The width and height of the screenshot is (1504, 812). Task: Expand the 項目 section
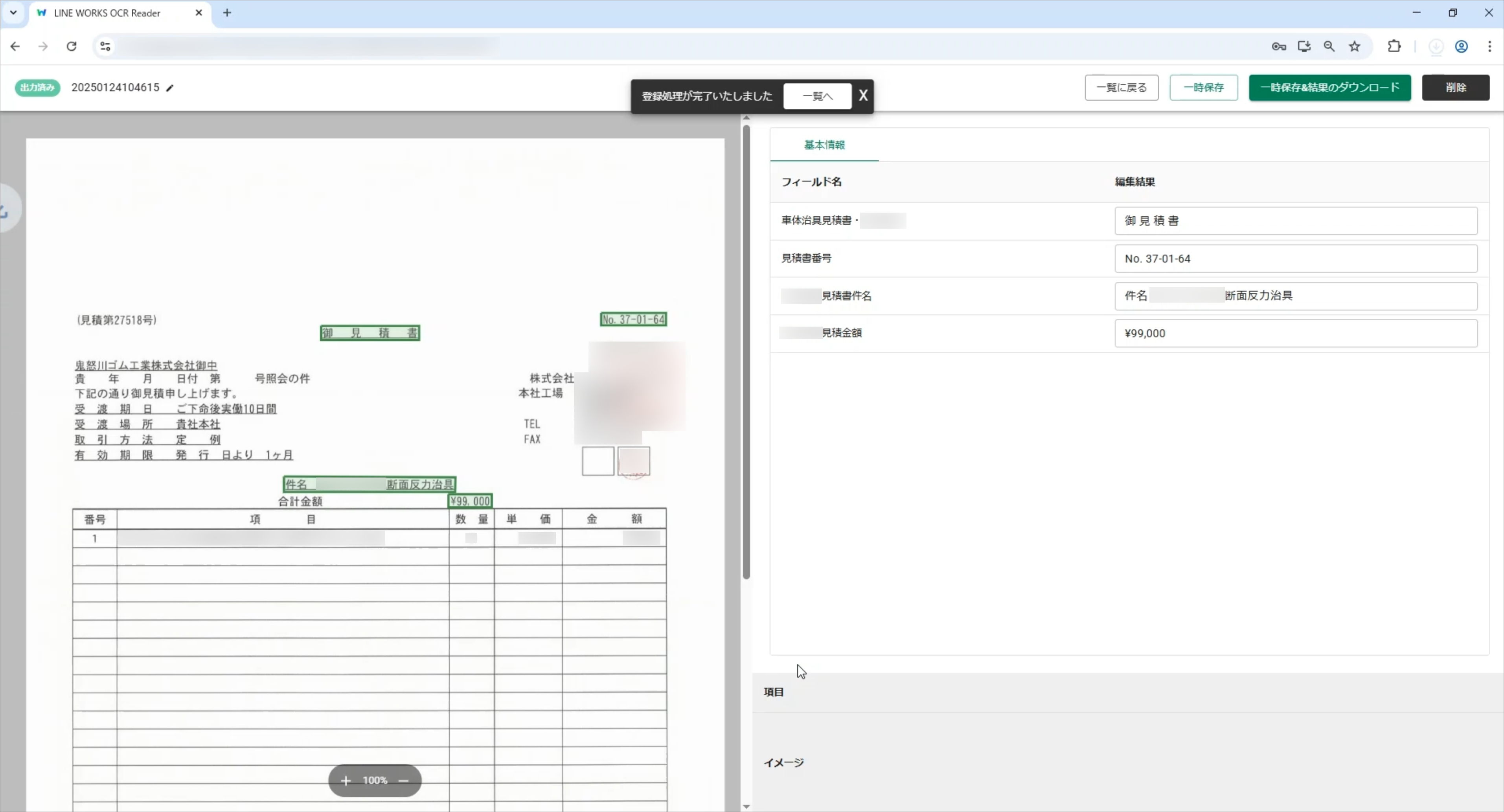point(774,692)
